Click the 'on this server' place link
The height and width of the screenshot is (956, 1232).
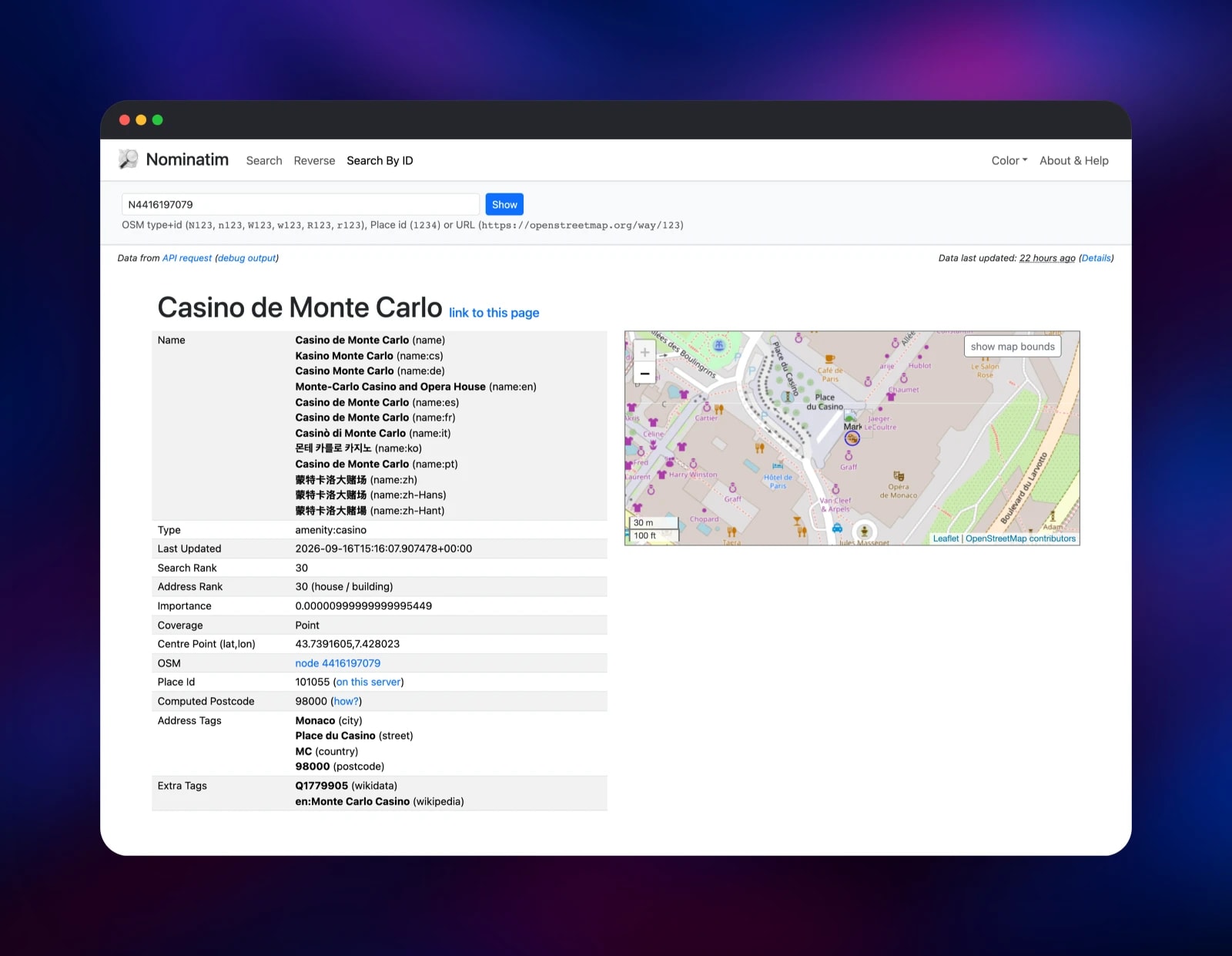tap(368, 682)
